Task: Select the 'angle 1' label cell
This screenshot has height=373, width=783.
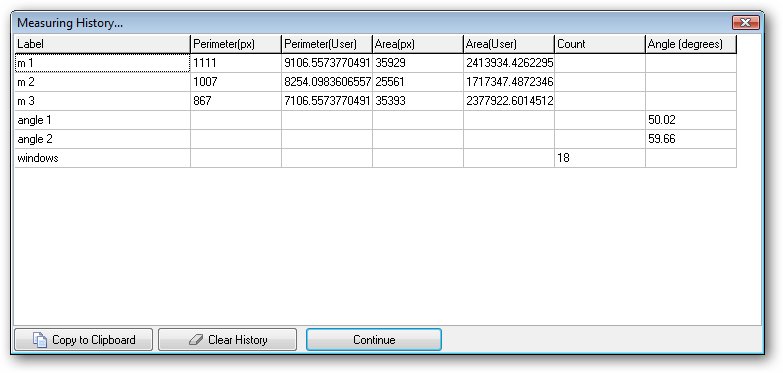Action: (x=102, y=120)
